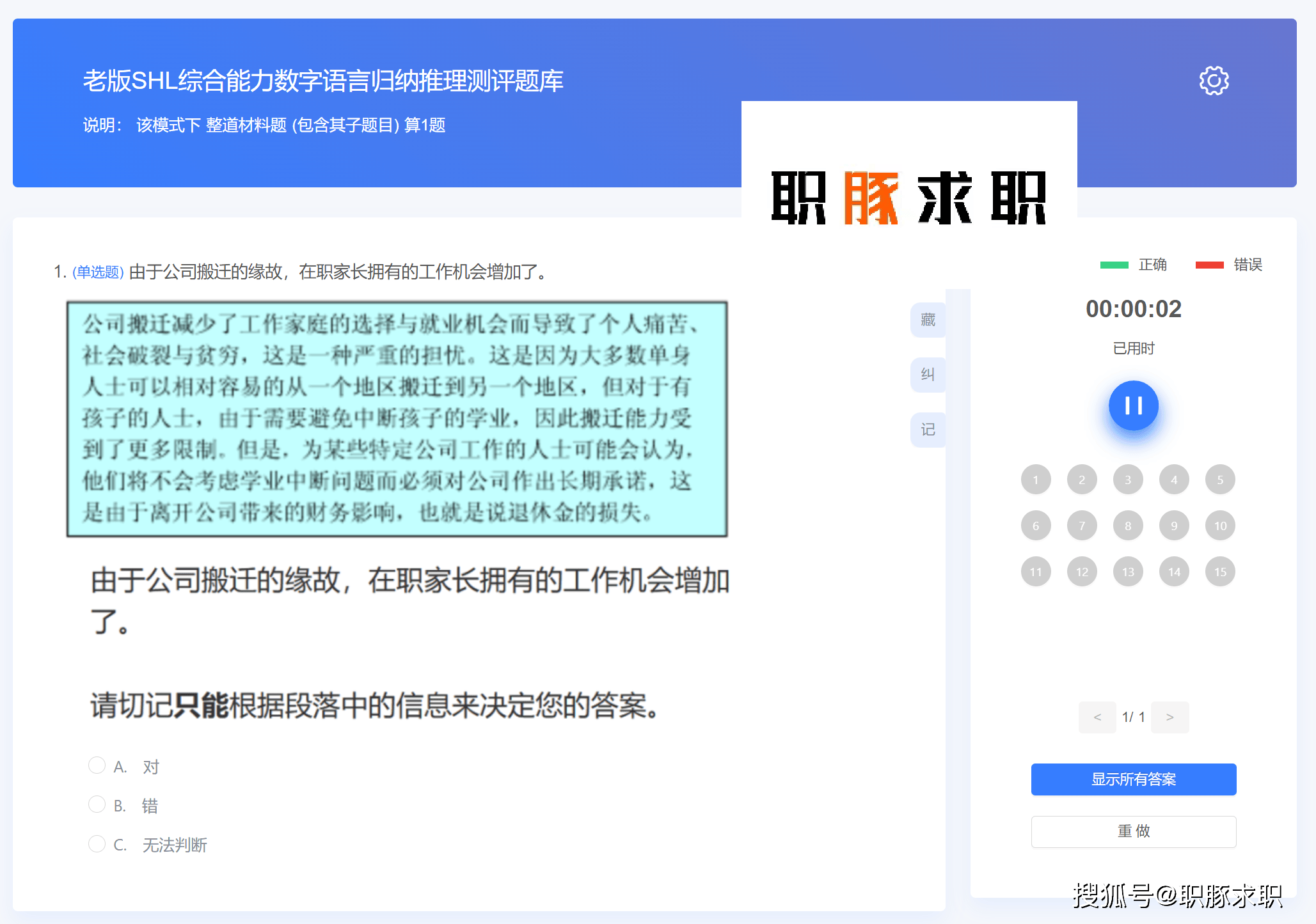Click the 重做 redo button
Viewport: 1316px width, 924px height.
[x=1133, y=831]
